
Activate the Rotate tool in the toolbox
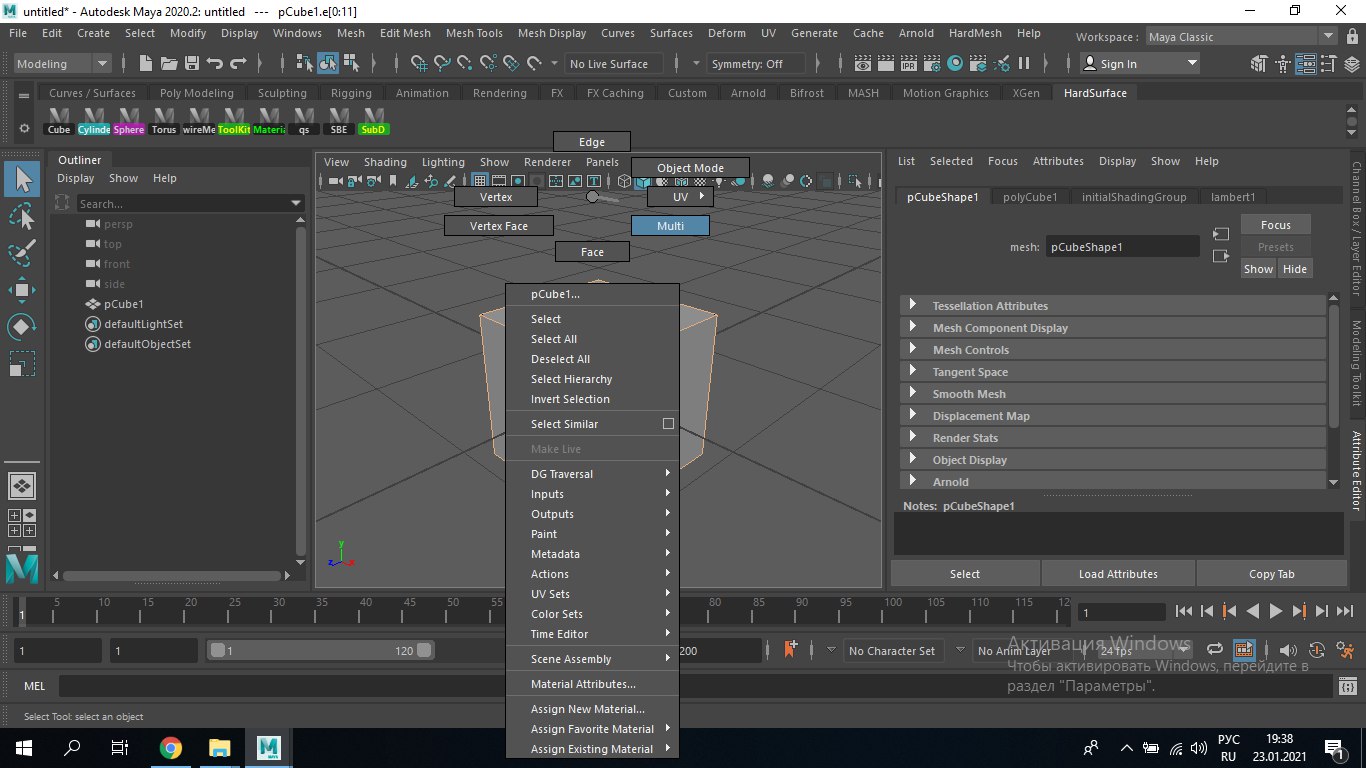point(22,327)
